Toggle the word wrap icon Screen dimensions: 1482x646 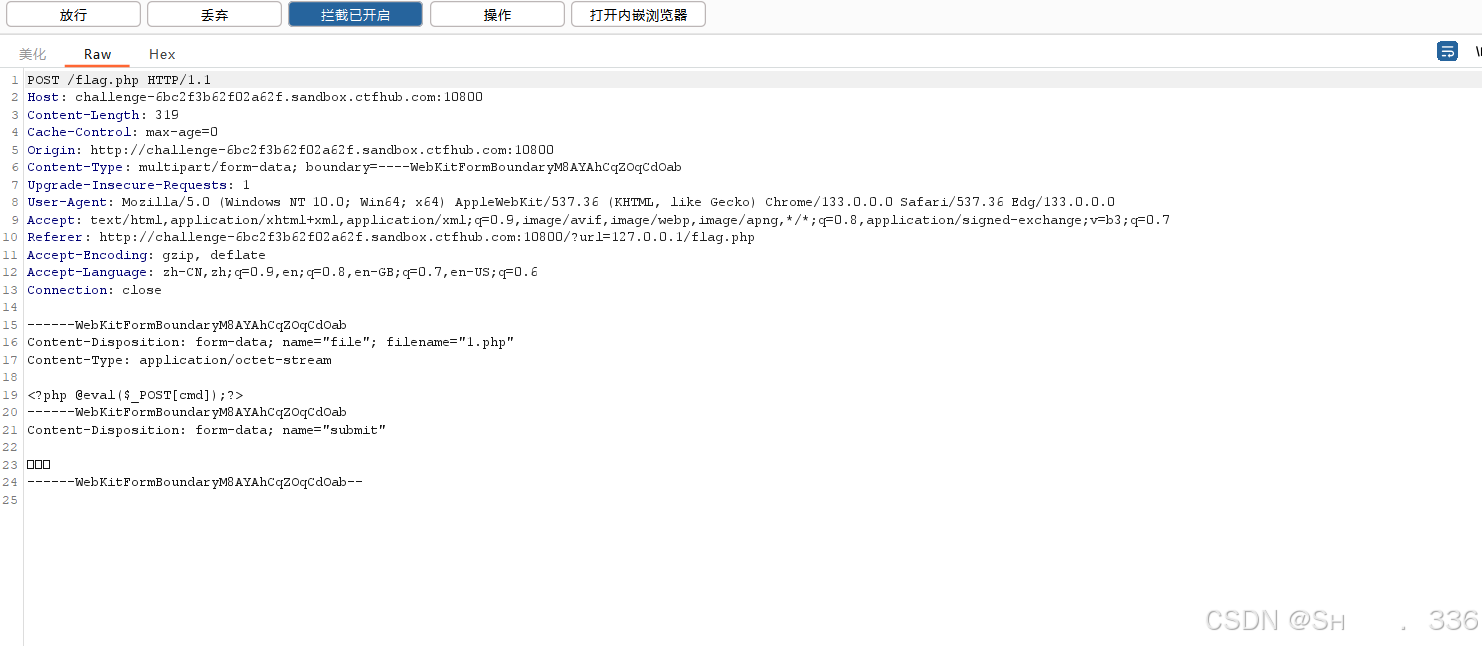pos(1447,52)
